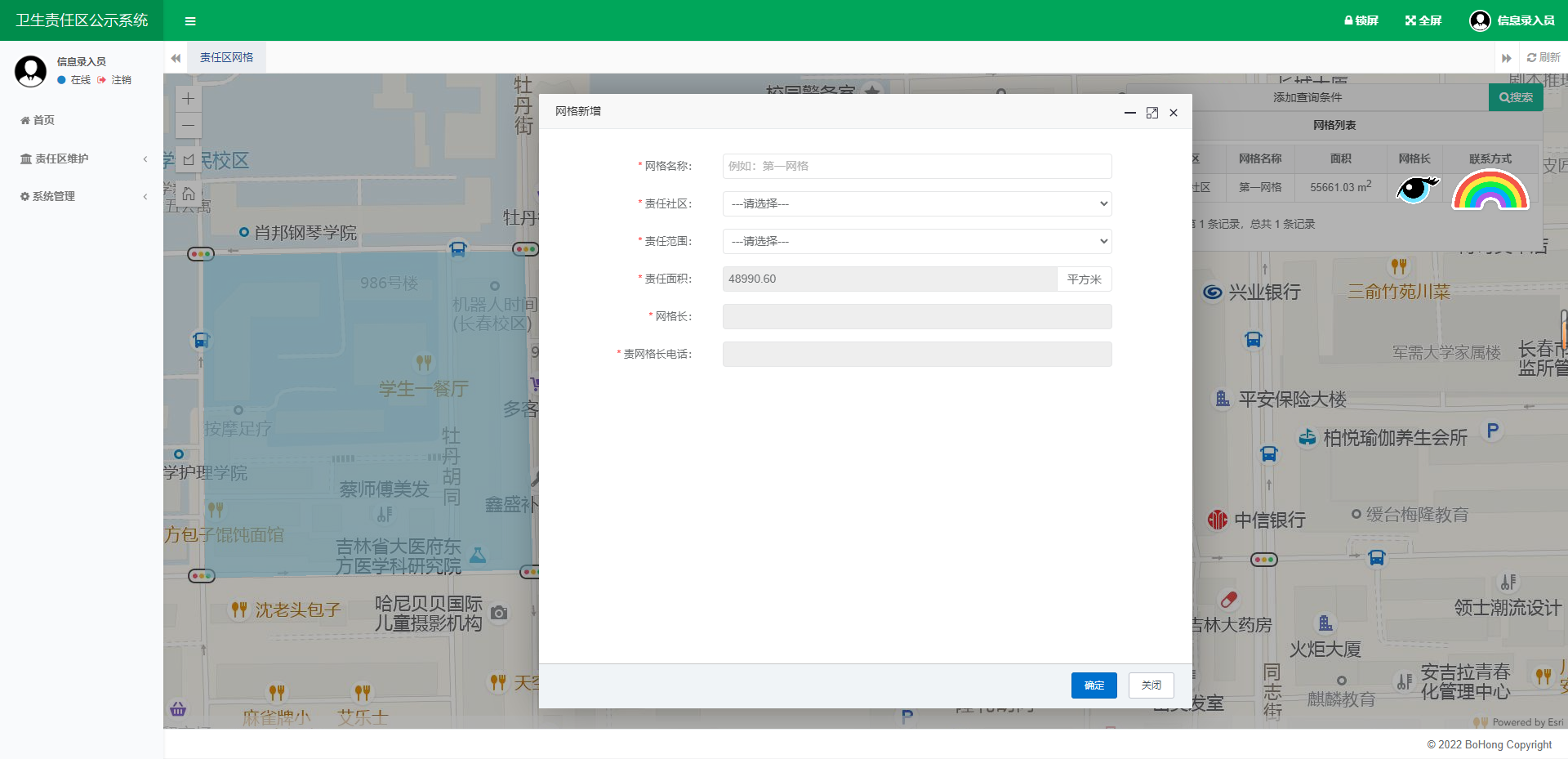The width and height of the screenshot is (1568, 759).
Task: Click the 沈老头包子 restaurant icon
Action: pyautogui.click(x=238, y=609)
